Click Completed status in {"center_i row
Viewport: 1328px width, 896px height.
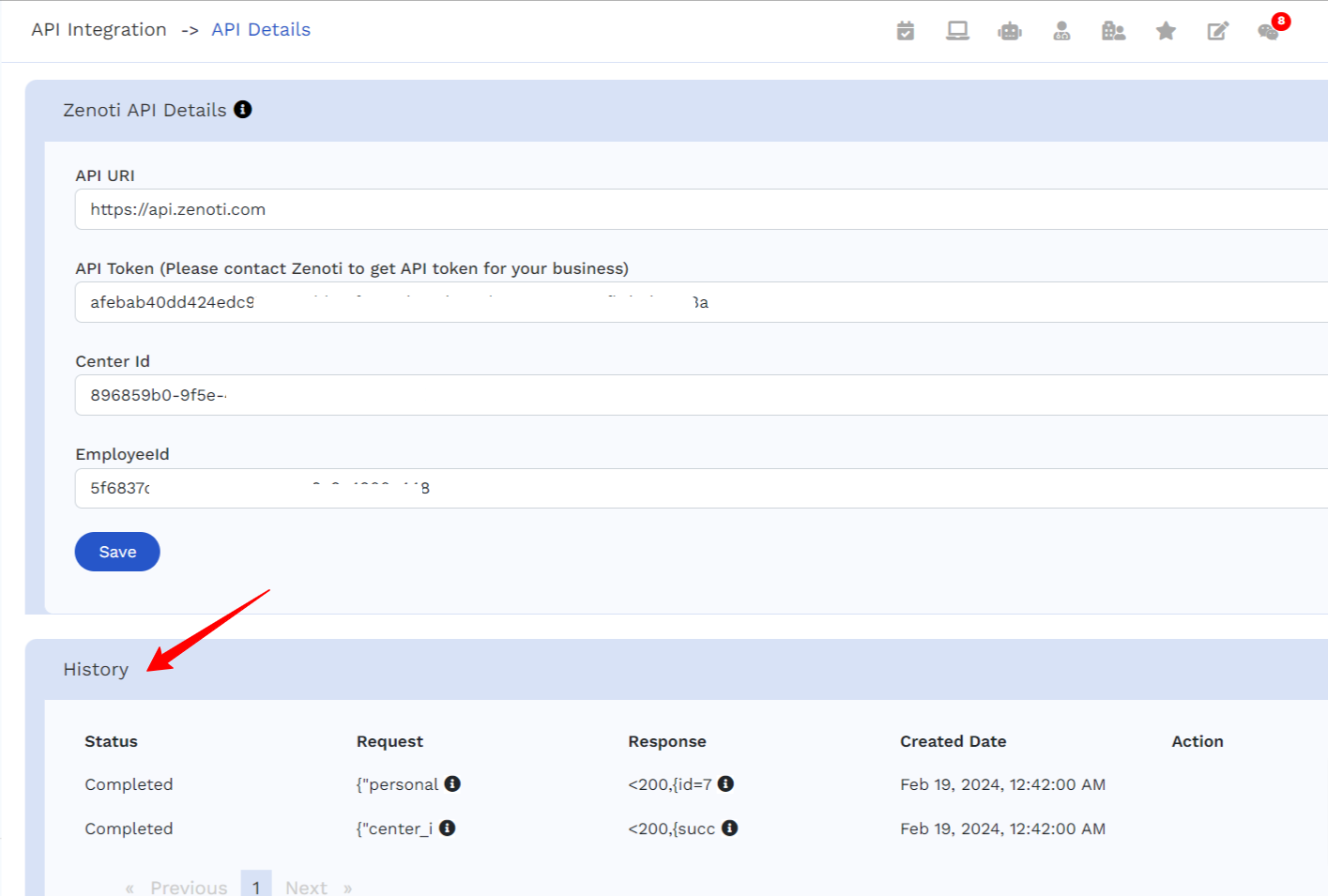click(129, 828)
